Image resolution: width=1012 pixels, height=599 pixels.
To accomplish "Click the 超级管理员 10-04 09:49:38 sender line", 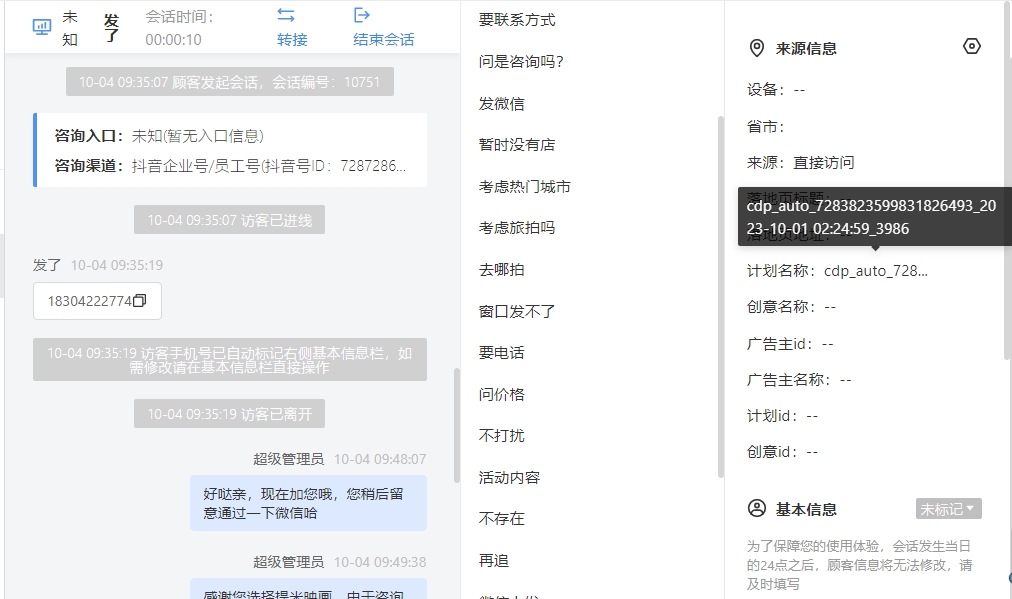I will pos(339,562).
